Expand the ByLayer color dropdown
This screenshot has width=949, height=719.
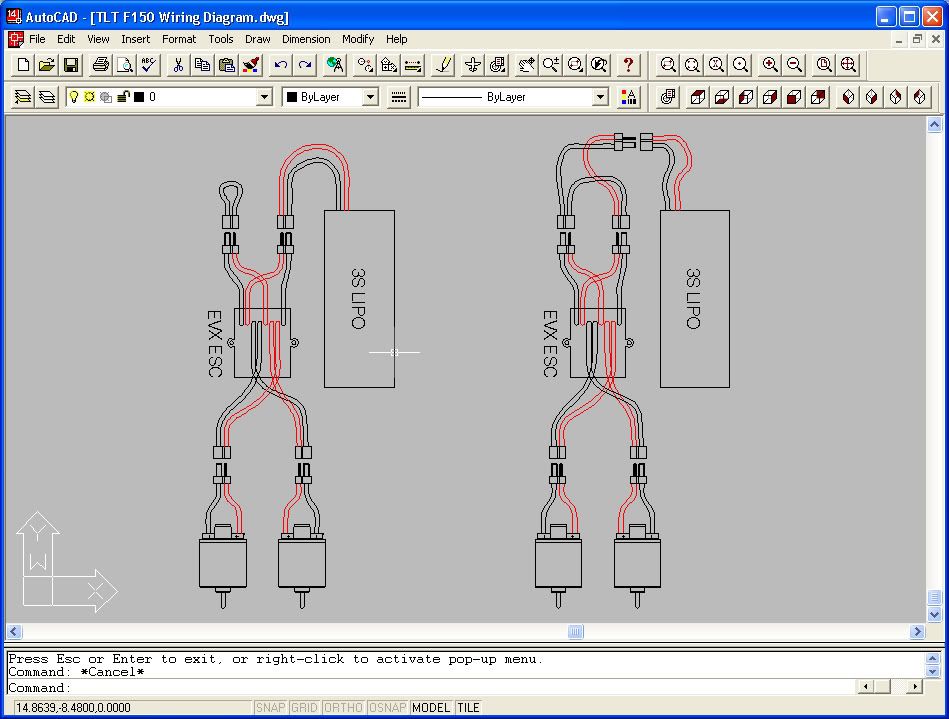368,96
